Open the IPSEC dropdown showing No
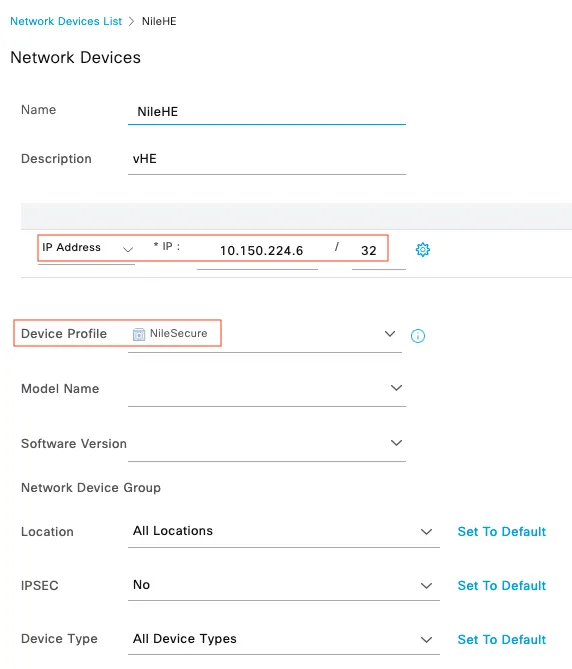Screen dimensions: 572x669 click(284, 585)
